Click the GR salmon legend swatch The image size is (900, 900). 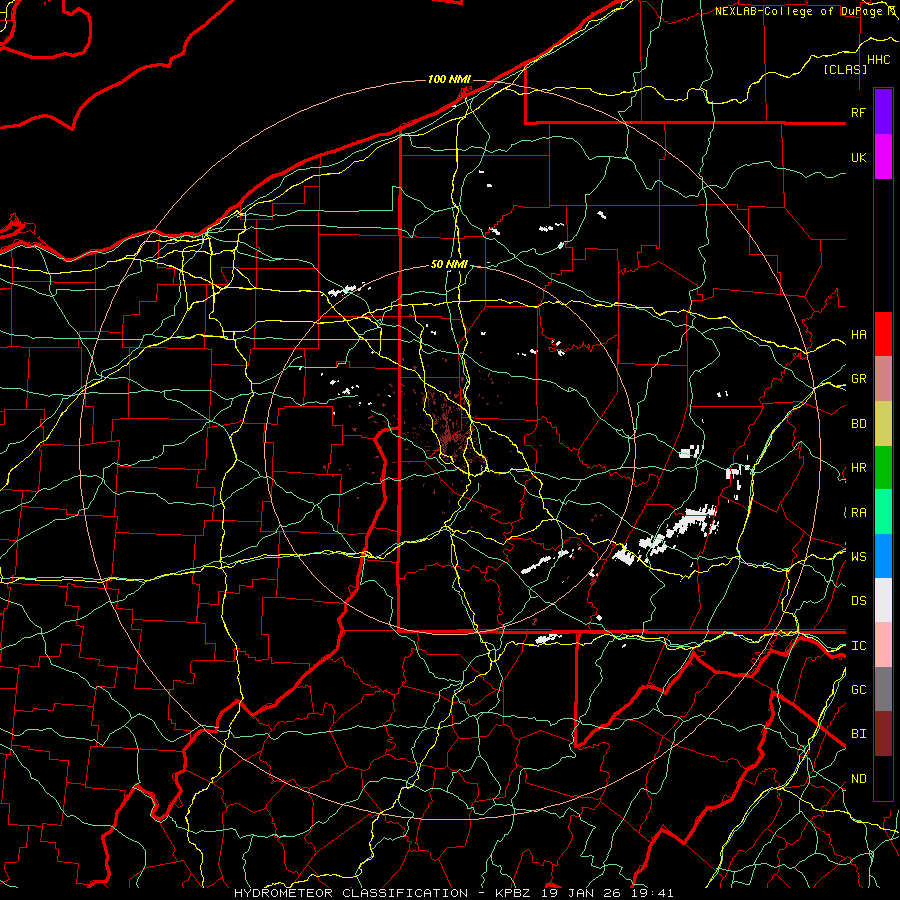tap(883, 379)
